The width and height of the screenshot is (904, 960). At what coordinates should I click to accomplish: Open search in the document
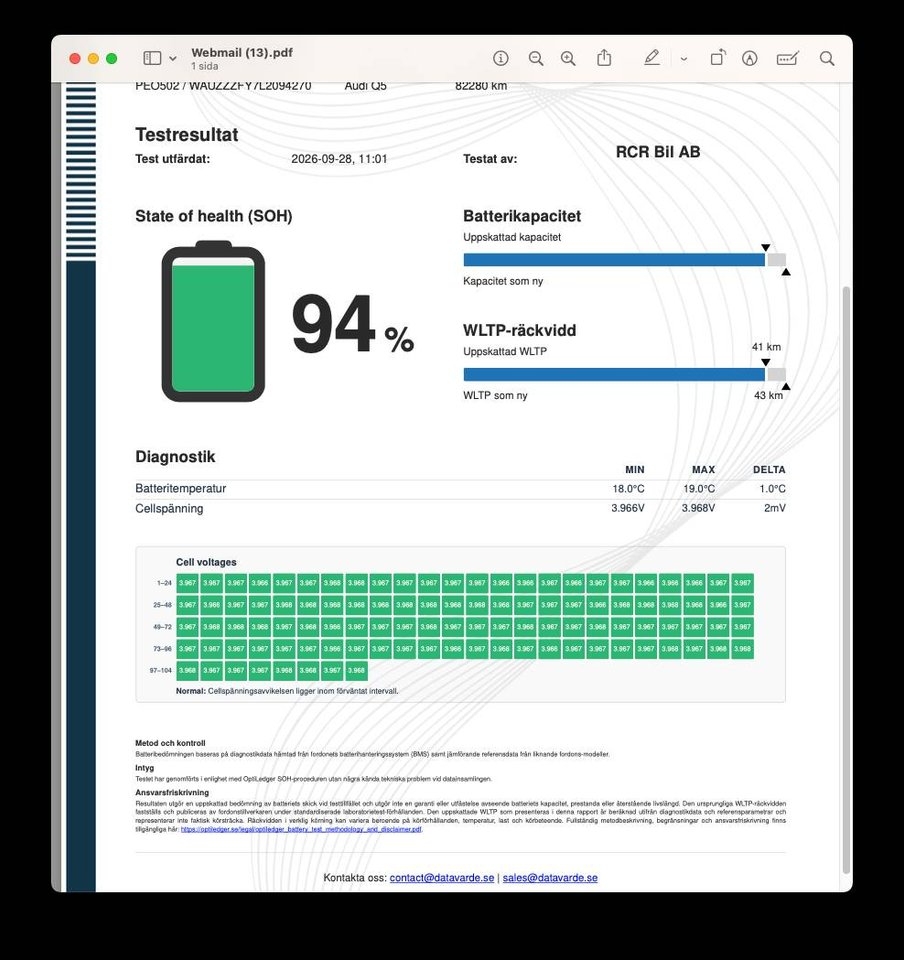point(827,58)
